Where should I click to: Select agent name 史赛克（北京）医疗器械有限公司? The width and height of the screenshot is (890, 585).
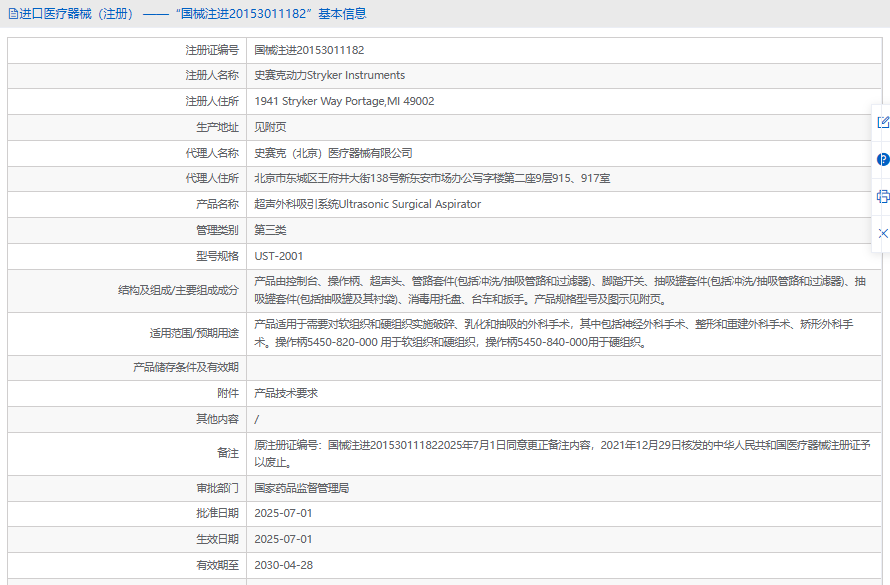click(x=333, y=153)
